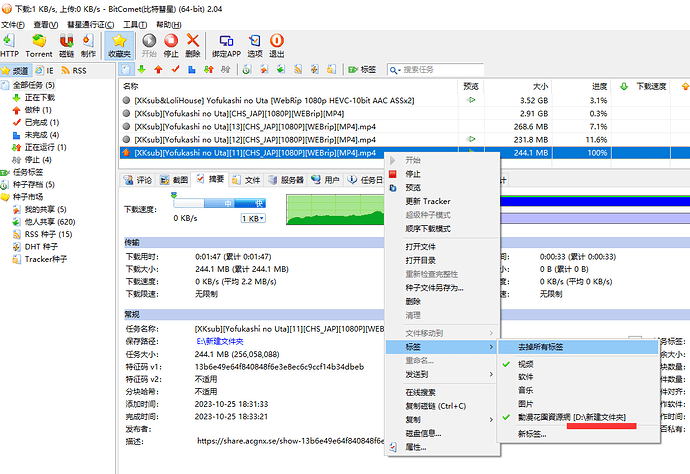
Task: Click the red checkmark completed filter icon
Action: (x=175, y=70)
